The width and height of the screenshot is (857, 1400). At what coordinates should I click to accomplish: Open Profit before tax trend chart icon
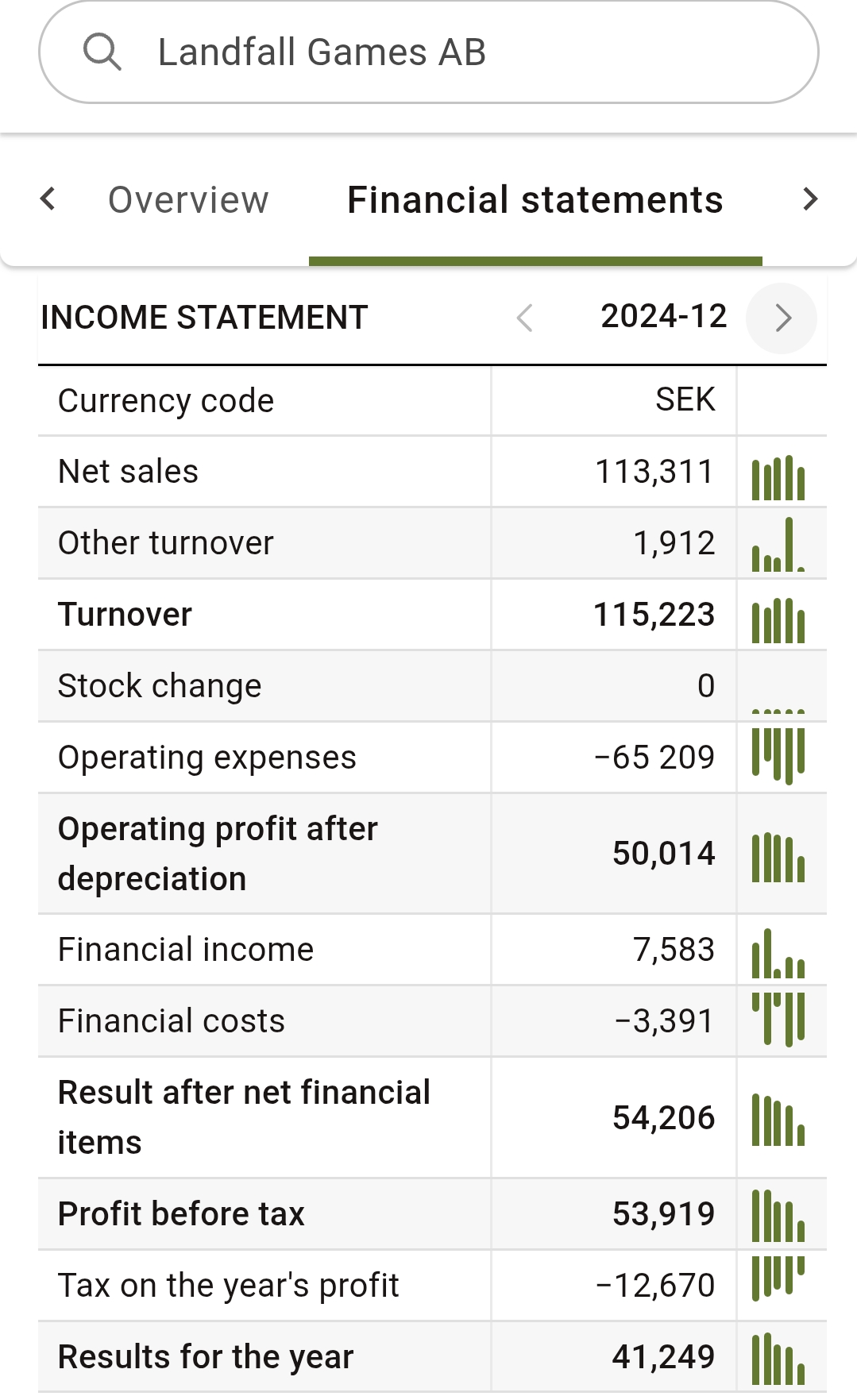tap(778, 1216)
